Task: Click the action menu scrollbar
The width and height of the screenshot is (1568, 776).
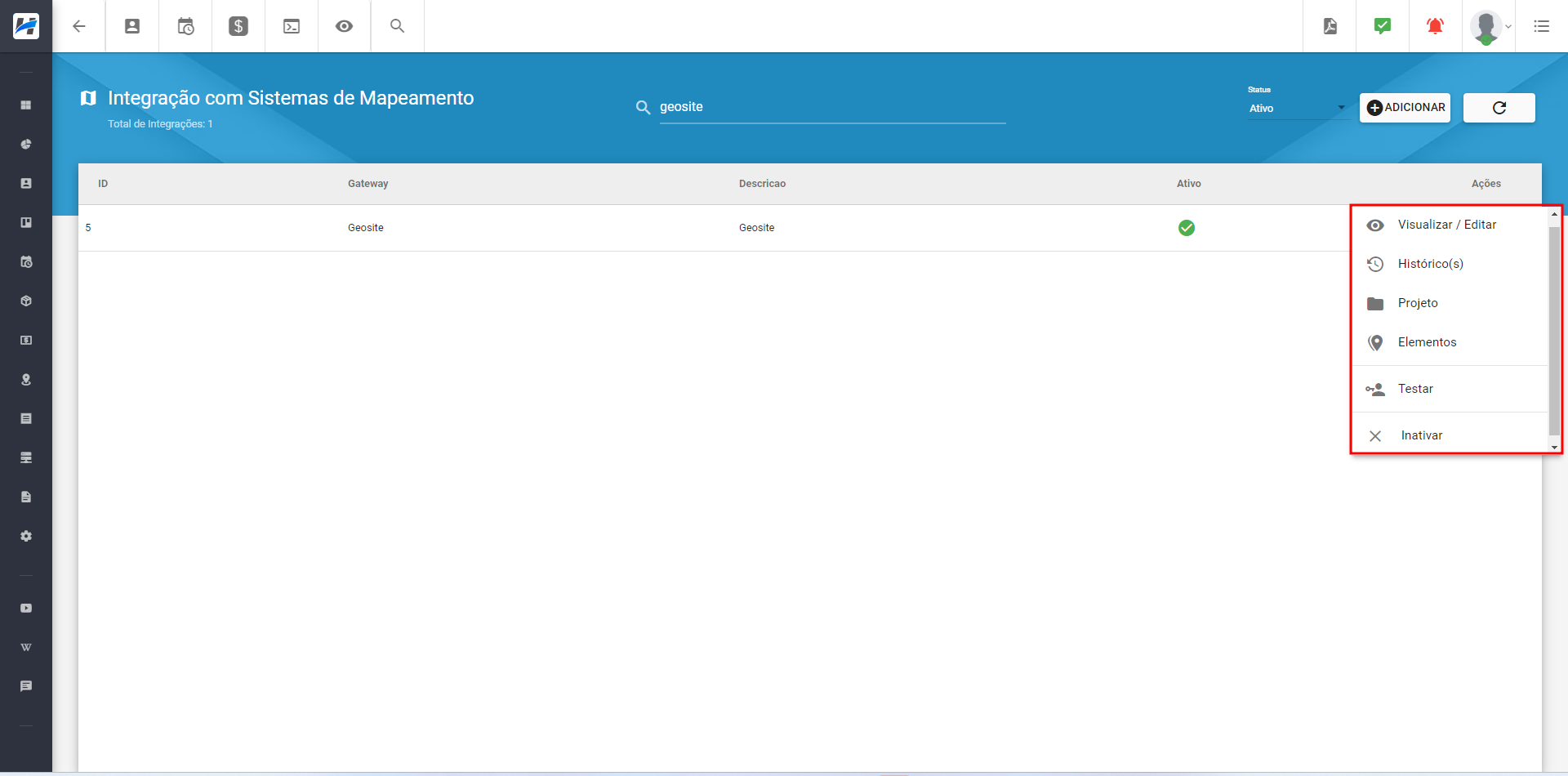Action: coord(1554,331)
